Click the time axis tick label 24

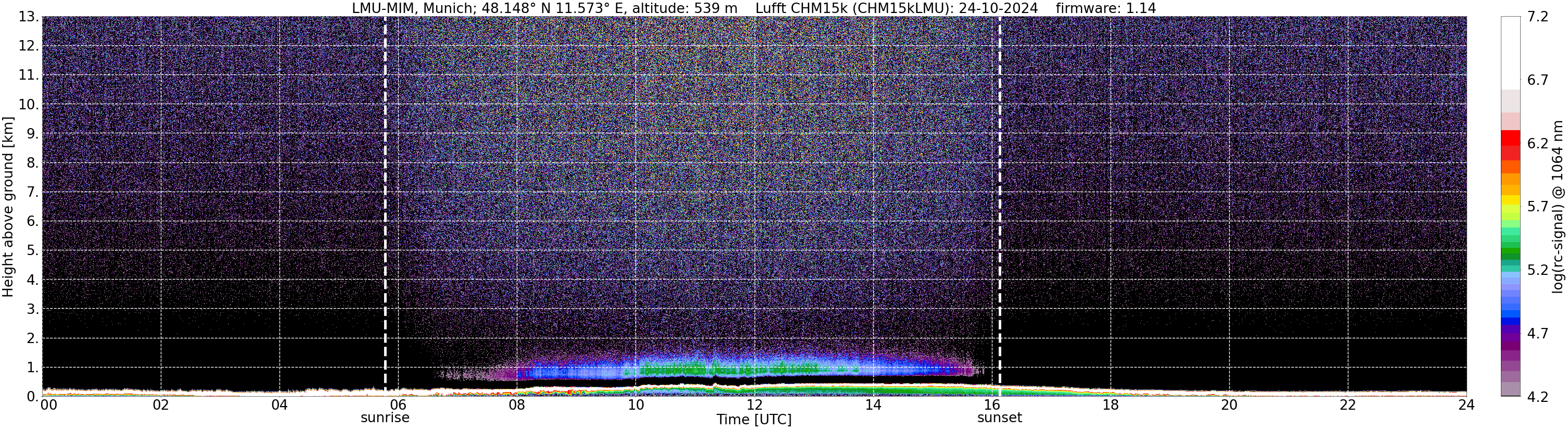click(1467, 405)
